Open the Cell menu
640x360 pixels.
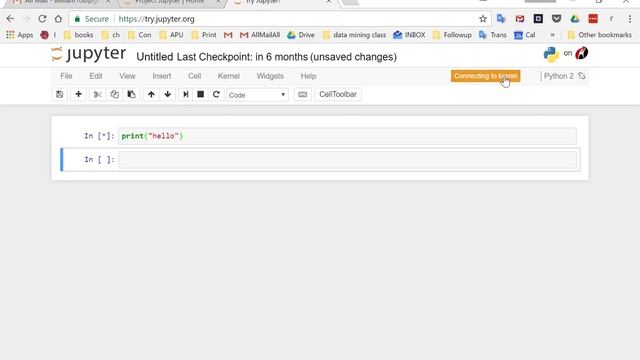tap(194, 76)
